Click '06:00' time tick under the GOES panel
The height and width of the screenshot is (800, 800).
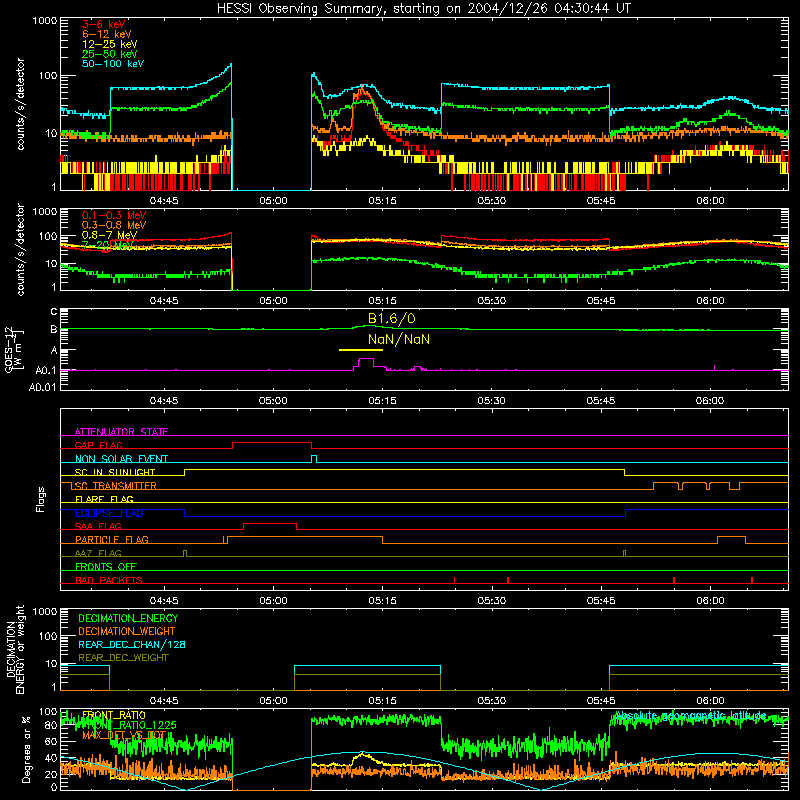pyautogui.click(x=710, y=401)
